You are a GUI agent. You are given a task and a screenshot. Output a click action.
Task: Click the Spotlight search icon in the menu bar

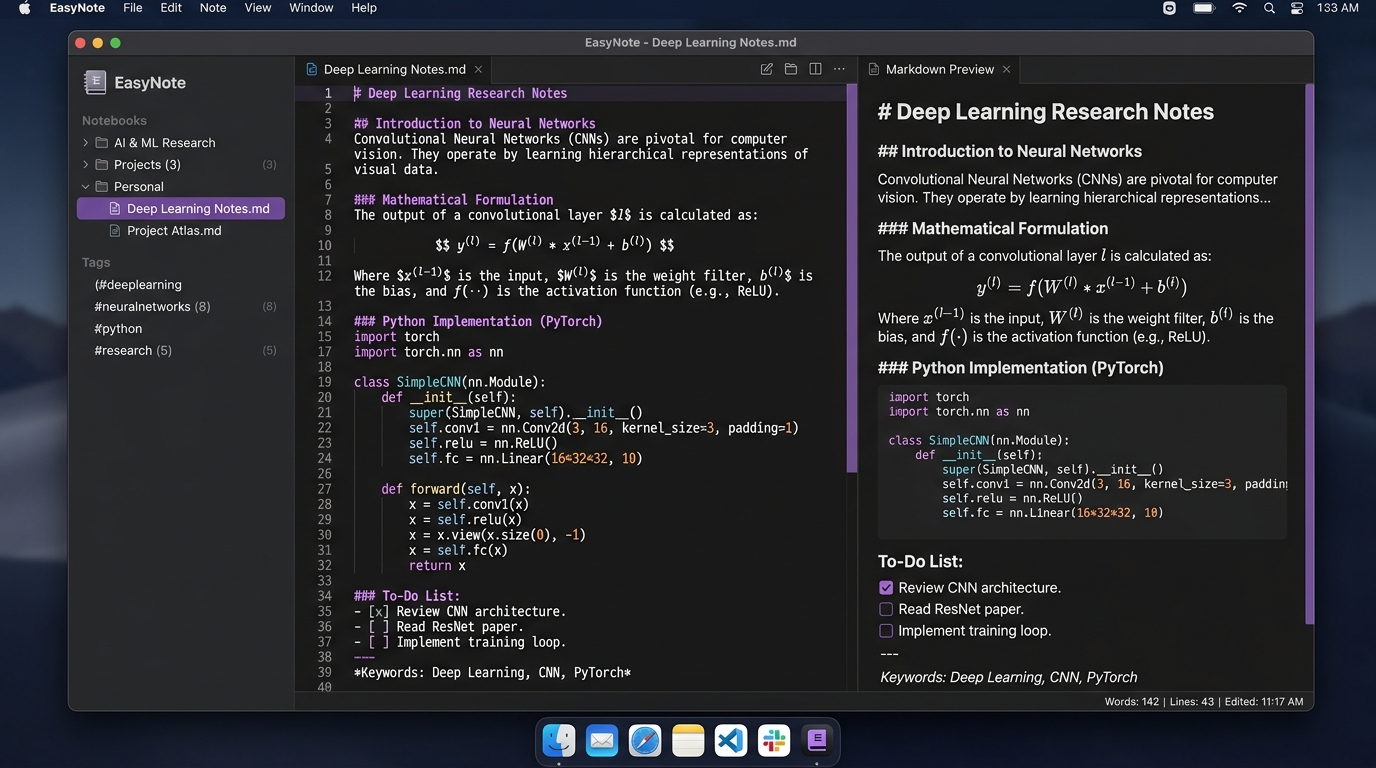1269,8
